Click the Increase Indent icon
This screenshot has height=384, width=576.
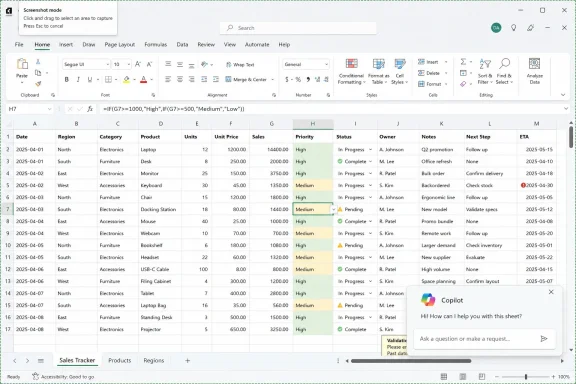coord(216,79)
